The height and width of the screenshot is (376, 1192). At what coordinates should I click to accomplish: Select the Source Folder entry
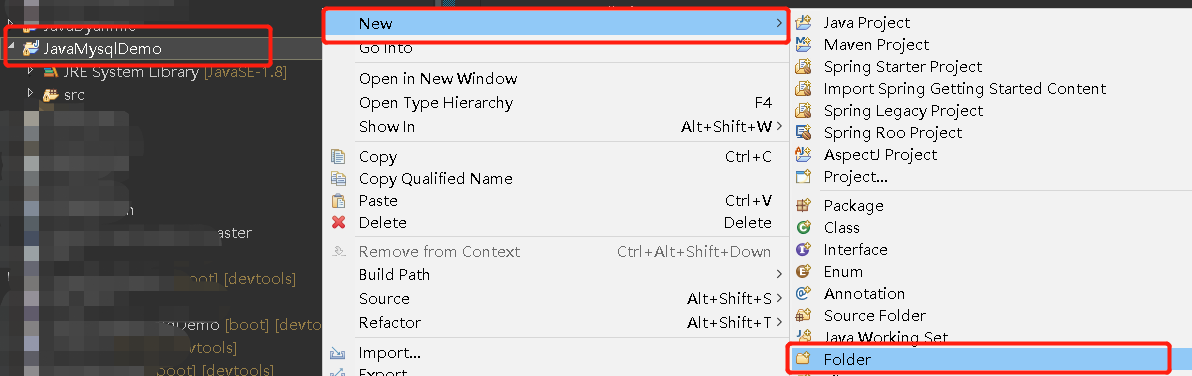[874, 316]
